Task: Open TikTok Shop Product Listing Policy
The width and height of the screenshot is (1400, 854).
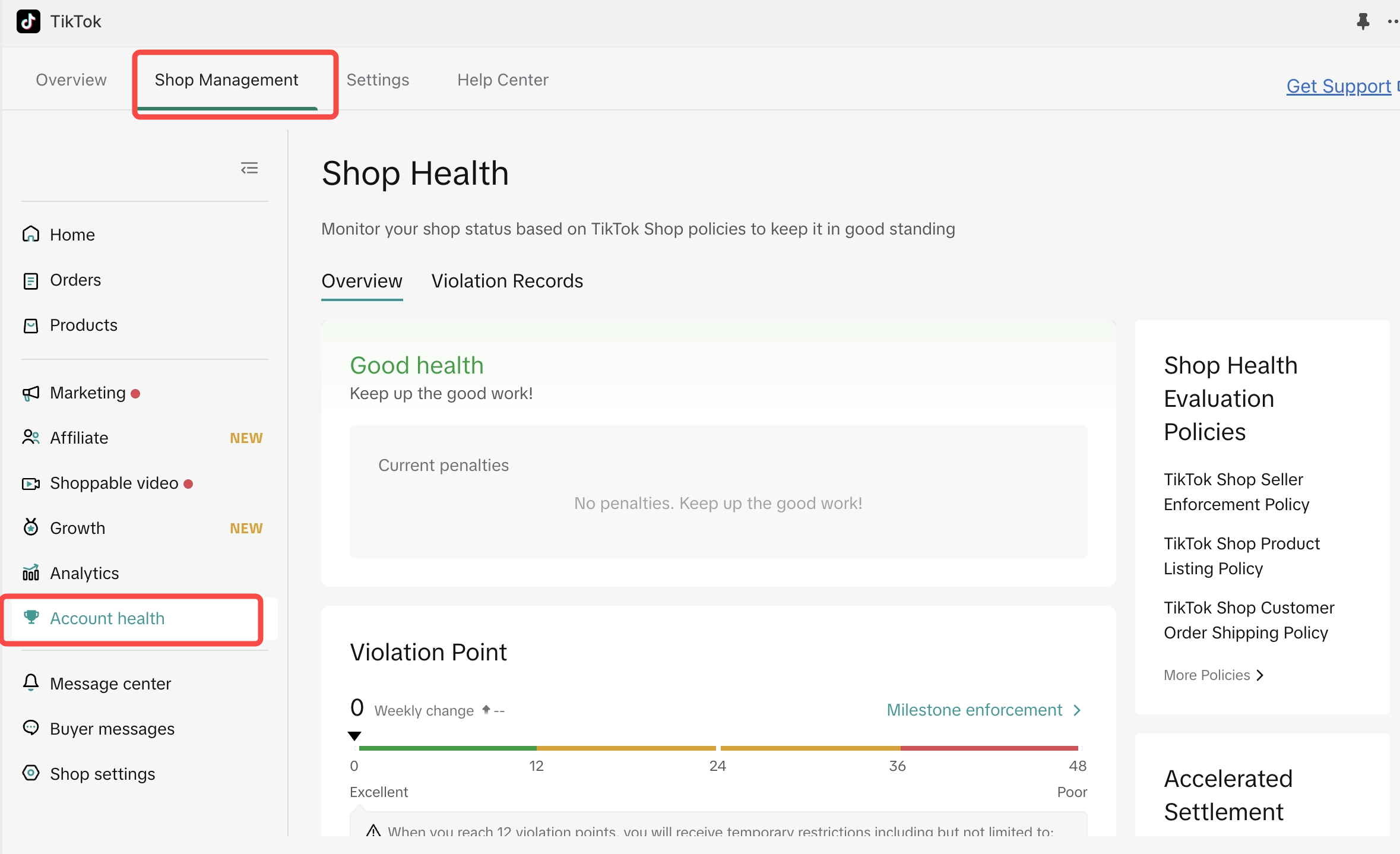Action: 1241,556
